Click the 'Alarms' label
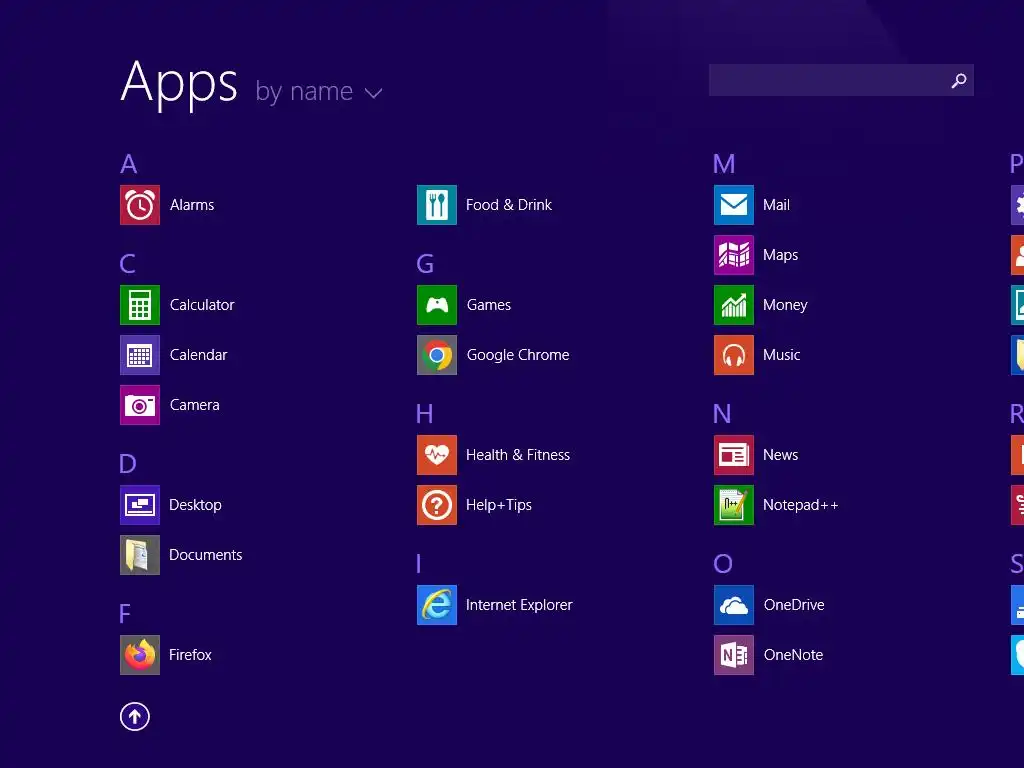Screen dimensions: 1024x768 point(192,205)
